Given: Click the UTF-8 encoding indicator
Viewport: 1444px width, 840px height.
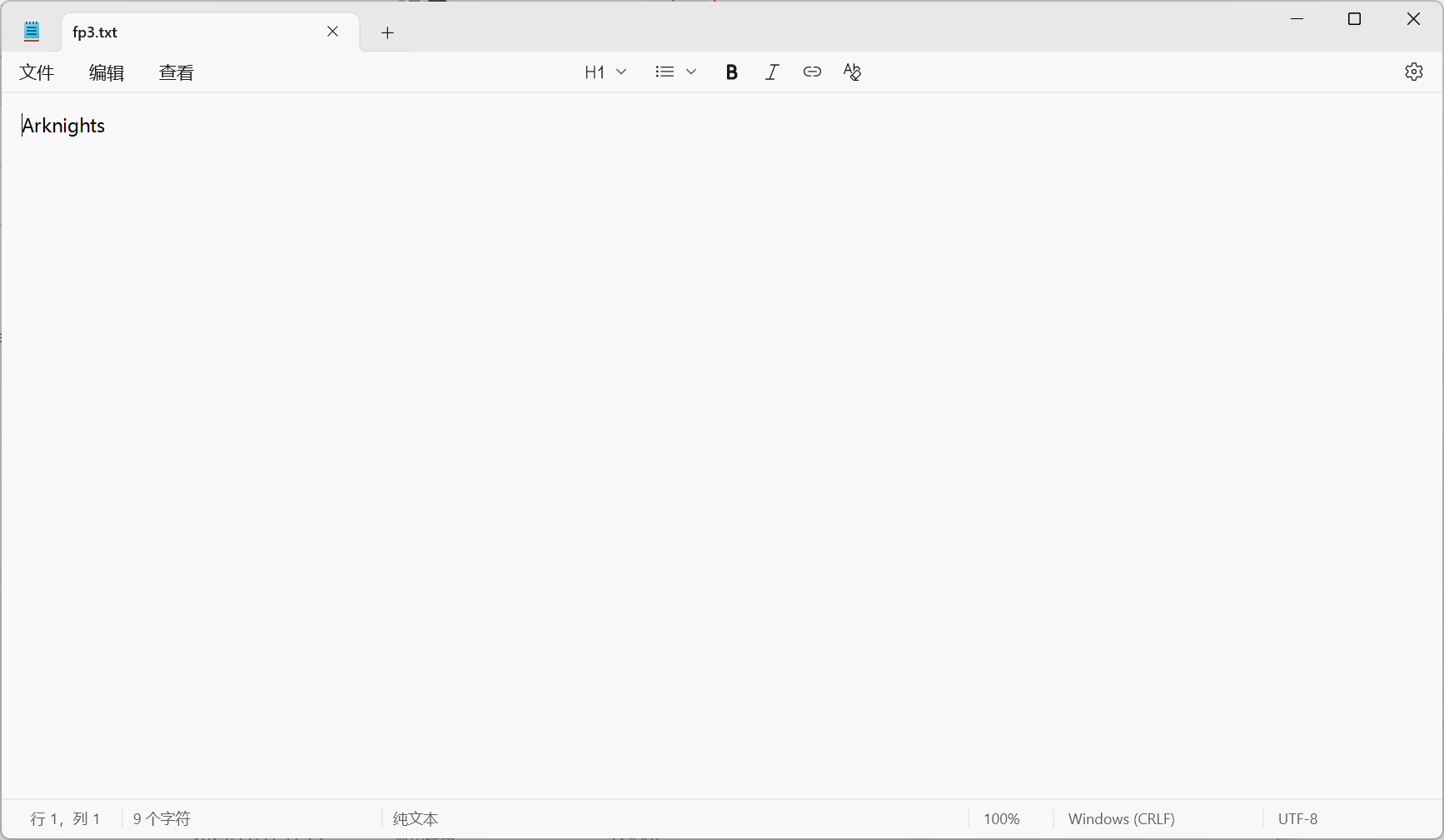Looking at the screenshot, I should coord(1298,819).
